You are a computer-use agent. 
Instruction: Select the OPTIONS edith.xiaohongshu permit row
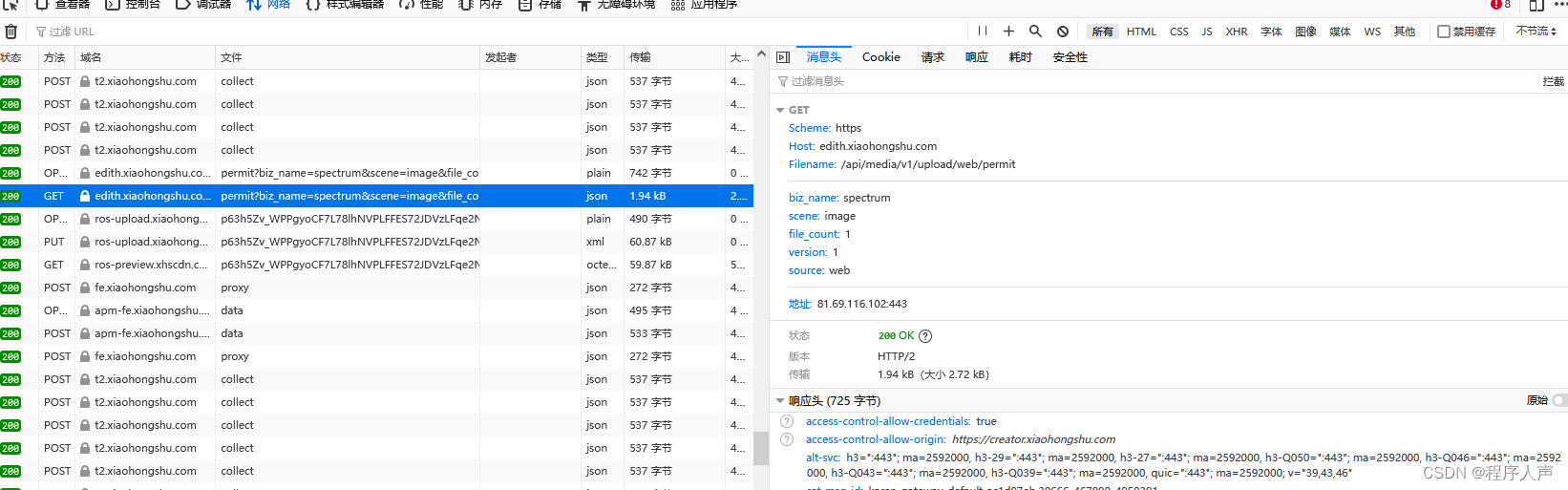pyautogui.click(x=376, y=173)
